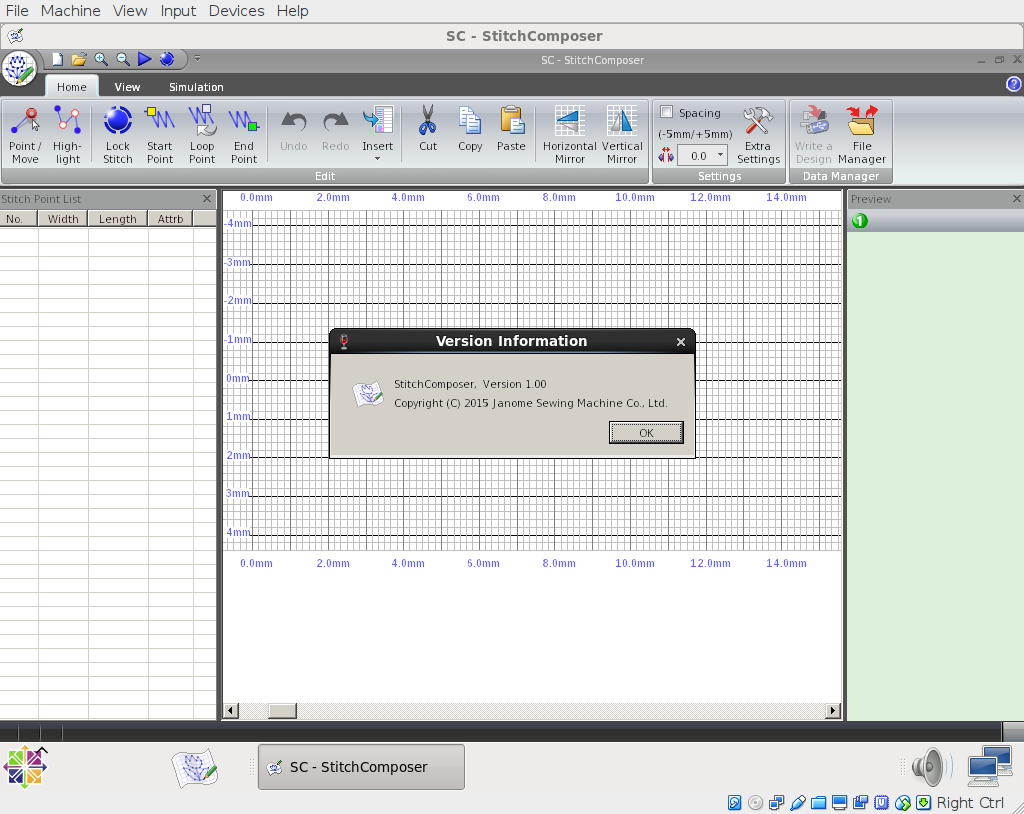Apply Horizontal Mirror

pyautogui.click(x=569, y=135)
